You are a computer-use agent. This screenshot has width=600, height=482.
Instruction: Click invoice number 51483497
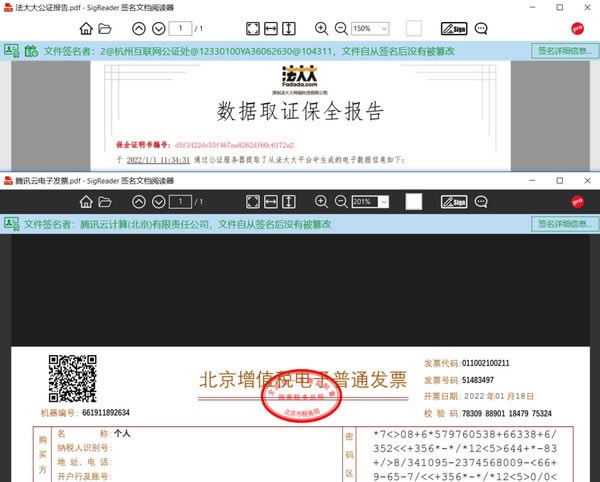[x=478, y=380]
